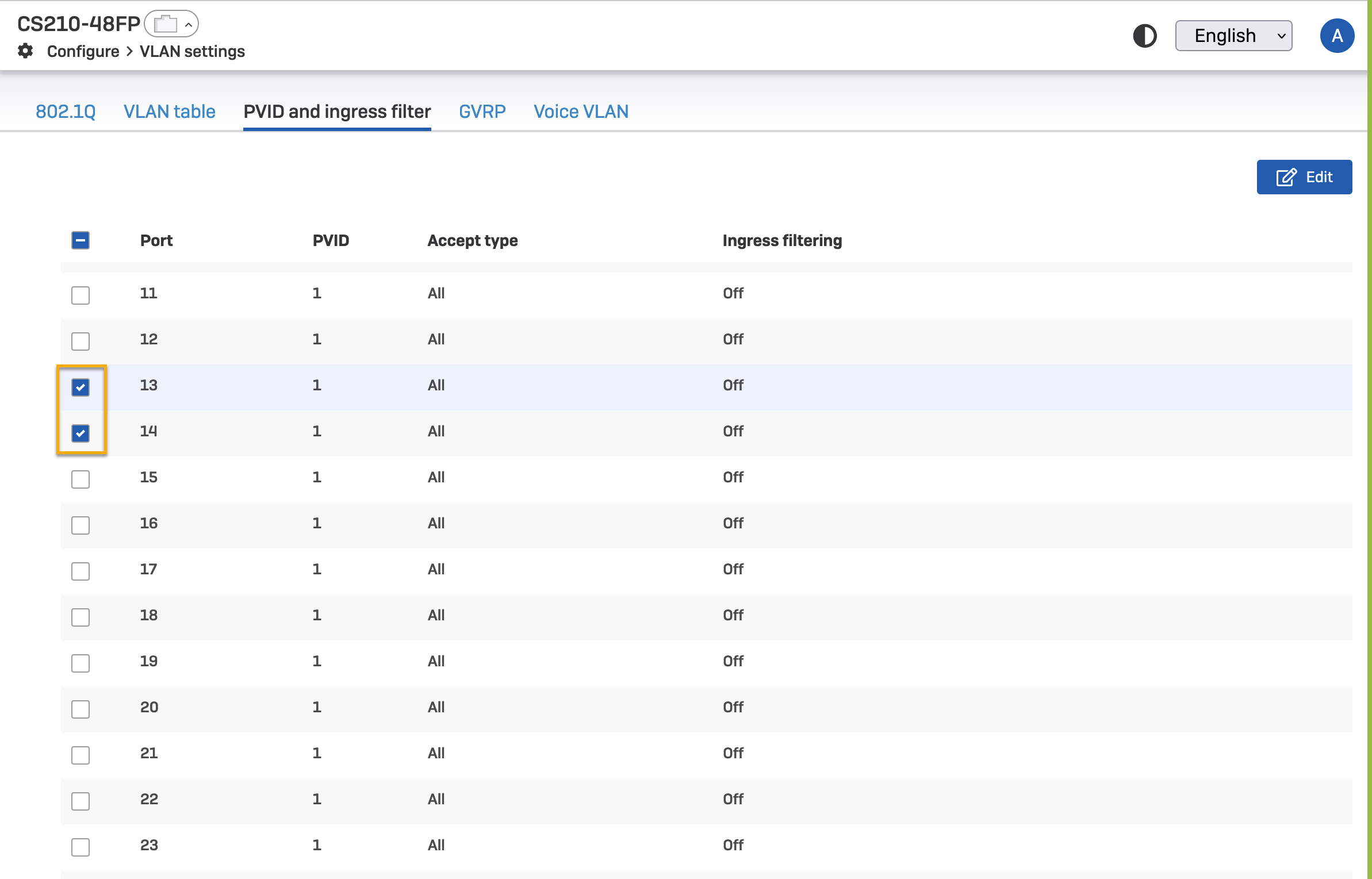
Task: Expand the device selector chevron arrow
Action: pos(188,25)
